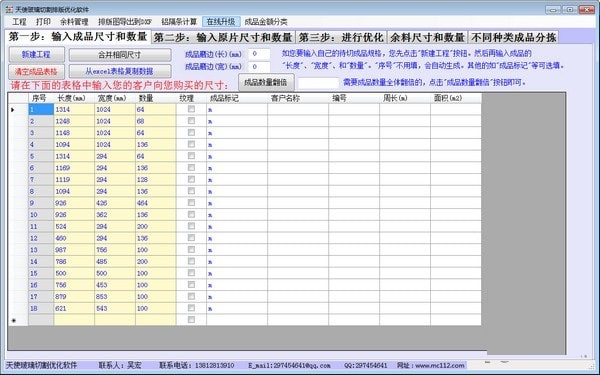Click the 周长(m) column header
600x375 pixels.
(x=405, y=98)
